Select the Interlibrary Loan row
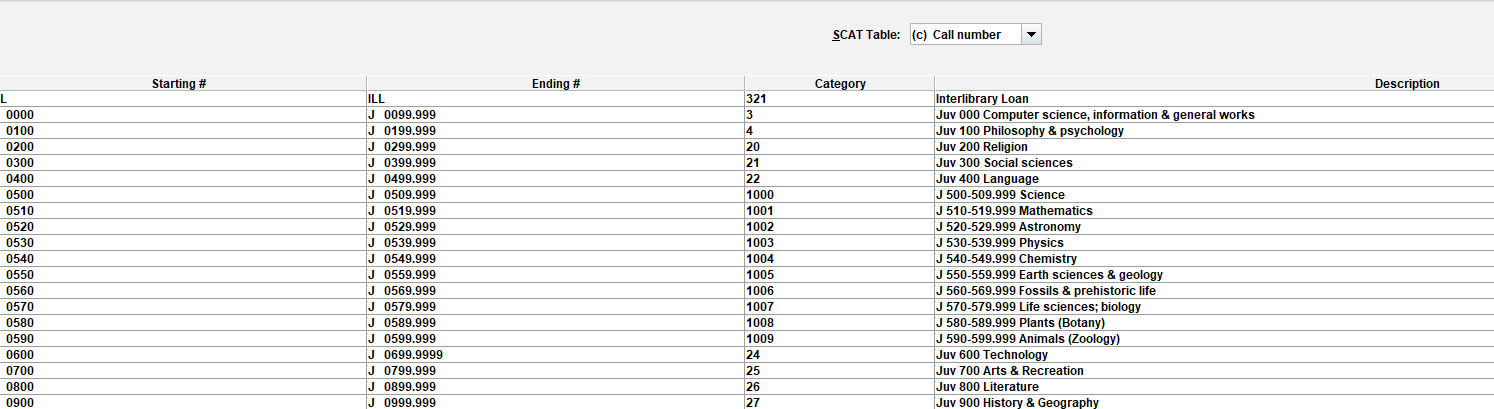The image size is (1494, 409). [x=747, y=99]
